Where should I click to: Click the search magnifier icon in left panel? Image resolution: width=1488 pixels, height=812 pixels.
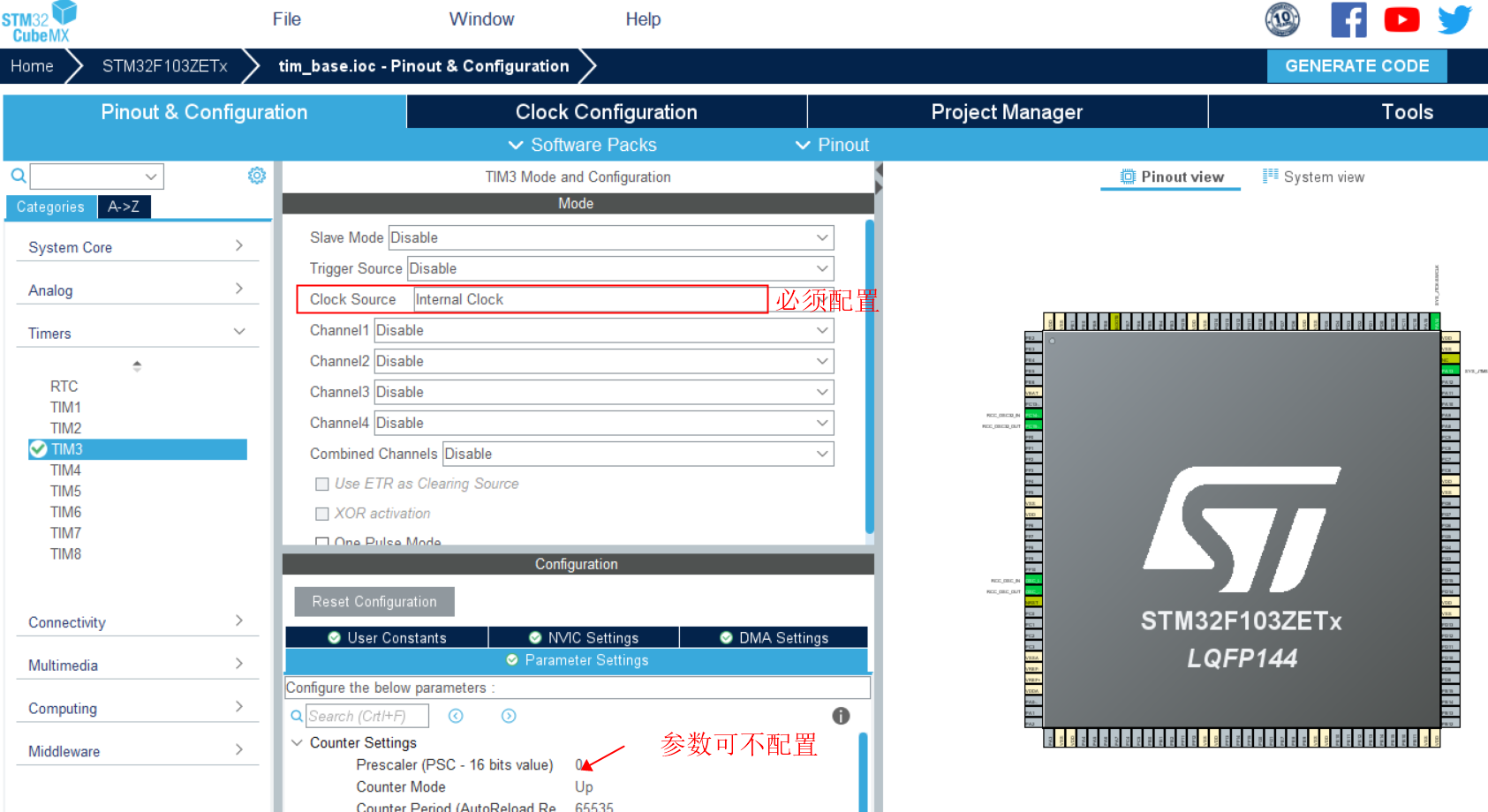[18, 176]
